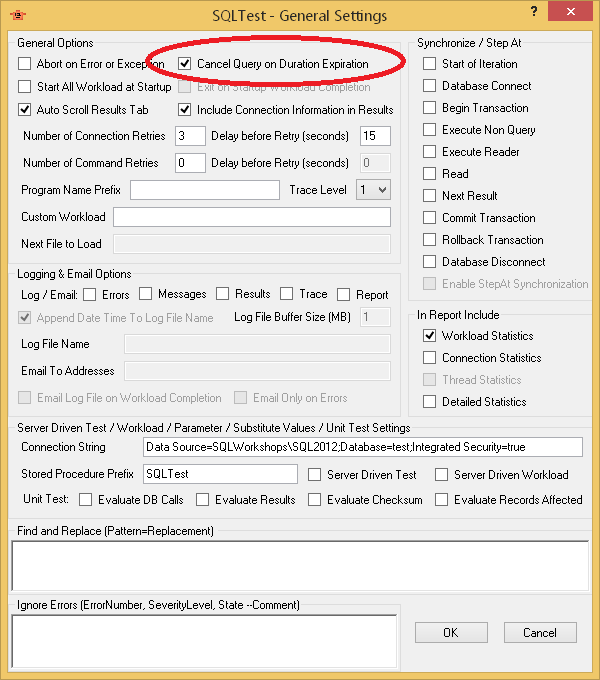
Task: Check Start of Iteration option
Action: 429,64
